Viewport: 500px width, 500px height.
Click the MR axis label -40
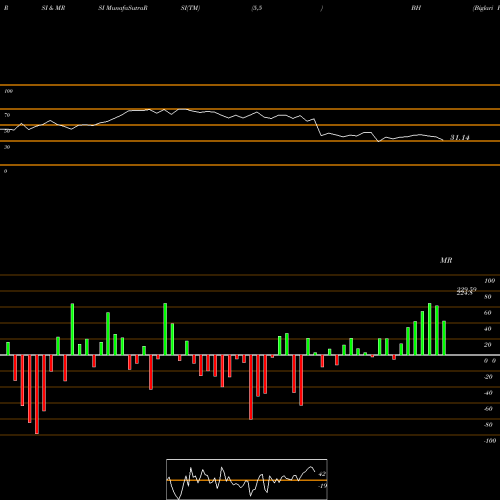[488, 393]
